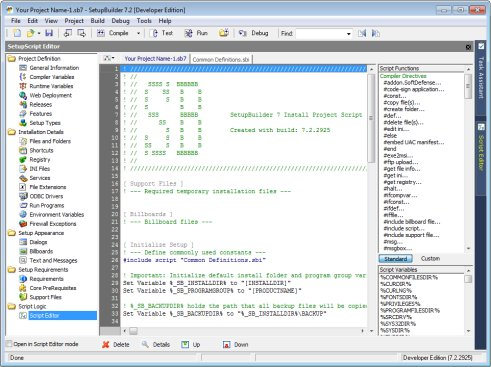Save the project with the floppy icon

click(49, 33)
